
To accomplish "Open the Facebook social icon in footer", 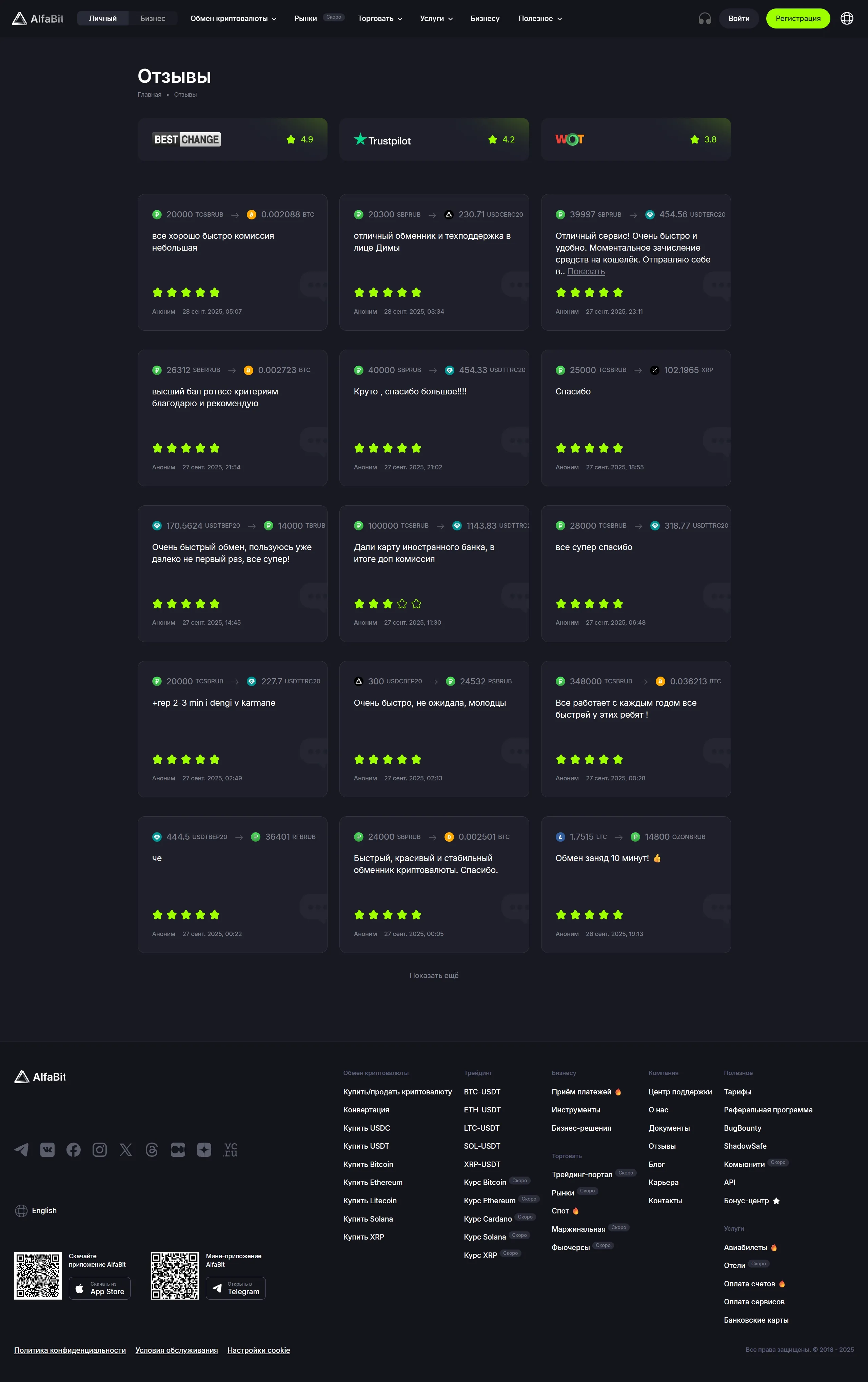I will click(x=74, y=1150).
